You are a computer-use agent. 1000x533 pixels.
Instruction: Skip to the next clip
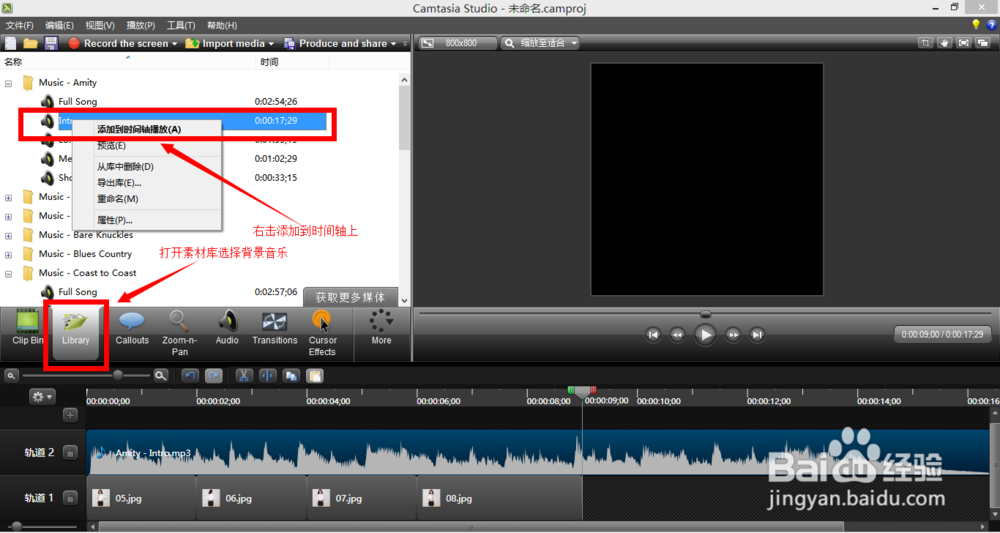pyautogui.click(x=757, y=335)
